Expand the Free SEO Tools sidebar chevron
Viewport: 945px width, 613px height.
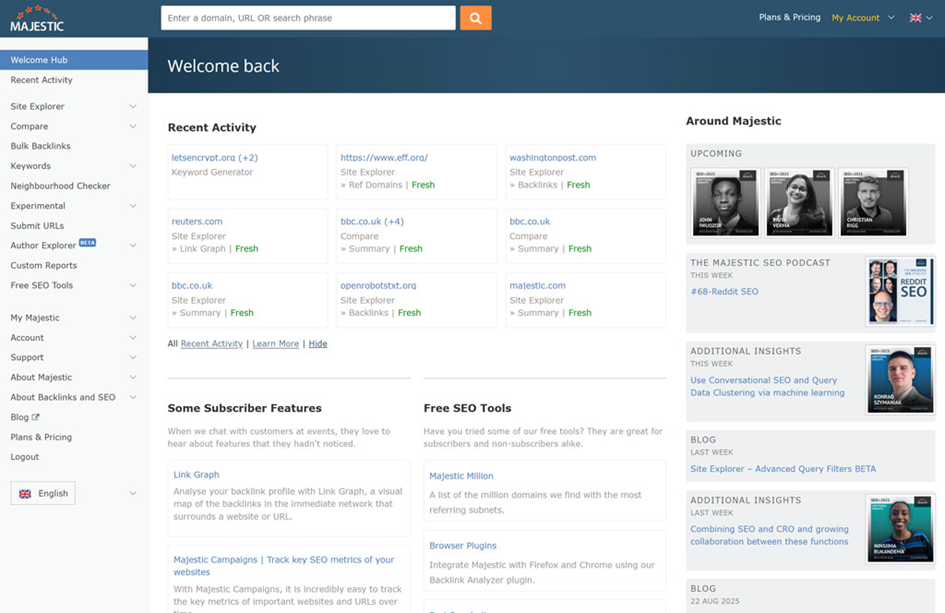coord(133,286)
